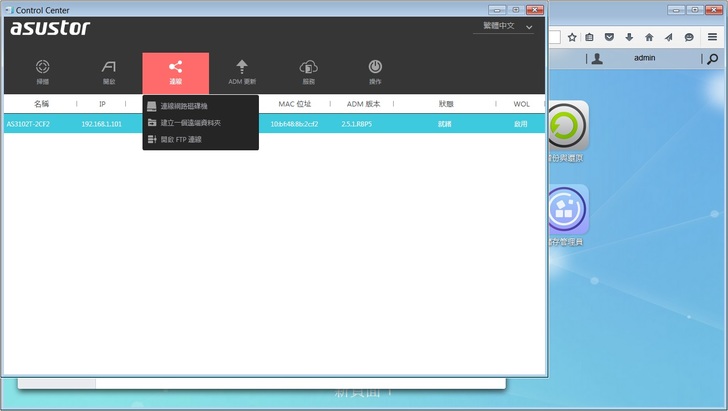The image size is (728, 411).
Task: Click the 名稱 column header
Action: (x=41, y=104)
